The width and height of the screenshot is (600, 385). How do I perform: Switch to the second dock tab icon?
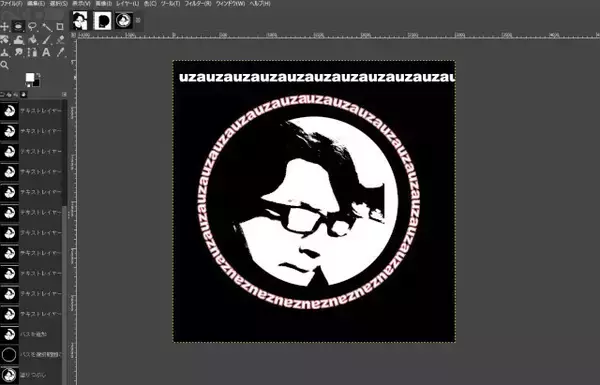pos(10,95)
